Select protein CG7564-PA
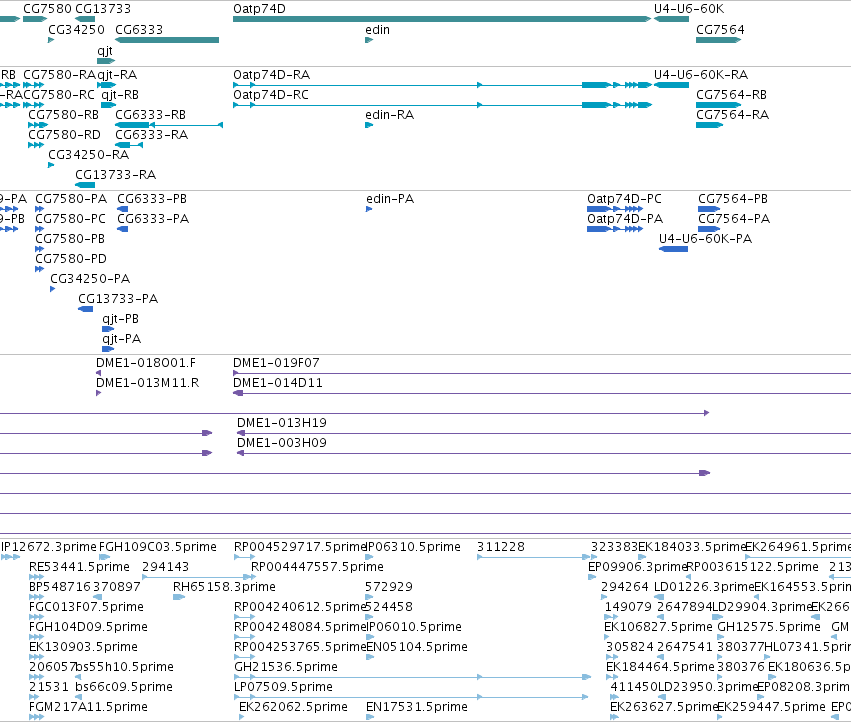Image resolution: width=851 pixels, height=722 pixels. 709,229
